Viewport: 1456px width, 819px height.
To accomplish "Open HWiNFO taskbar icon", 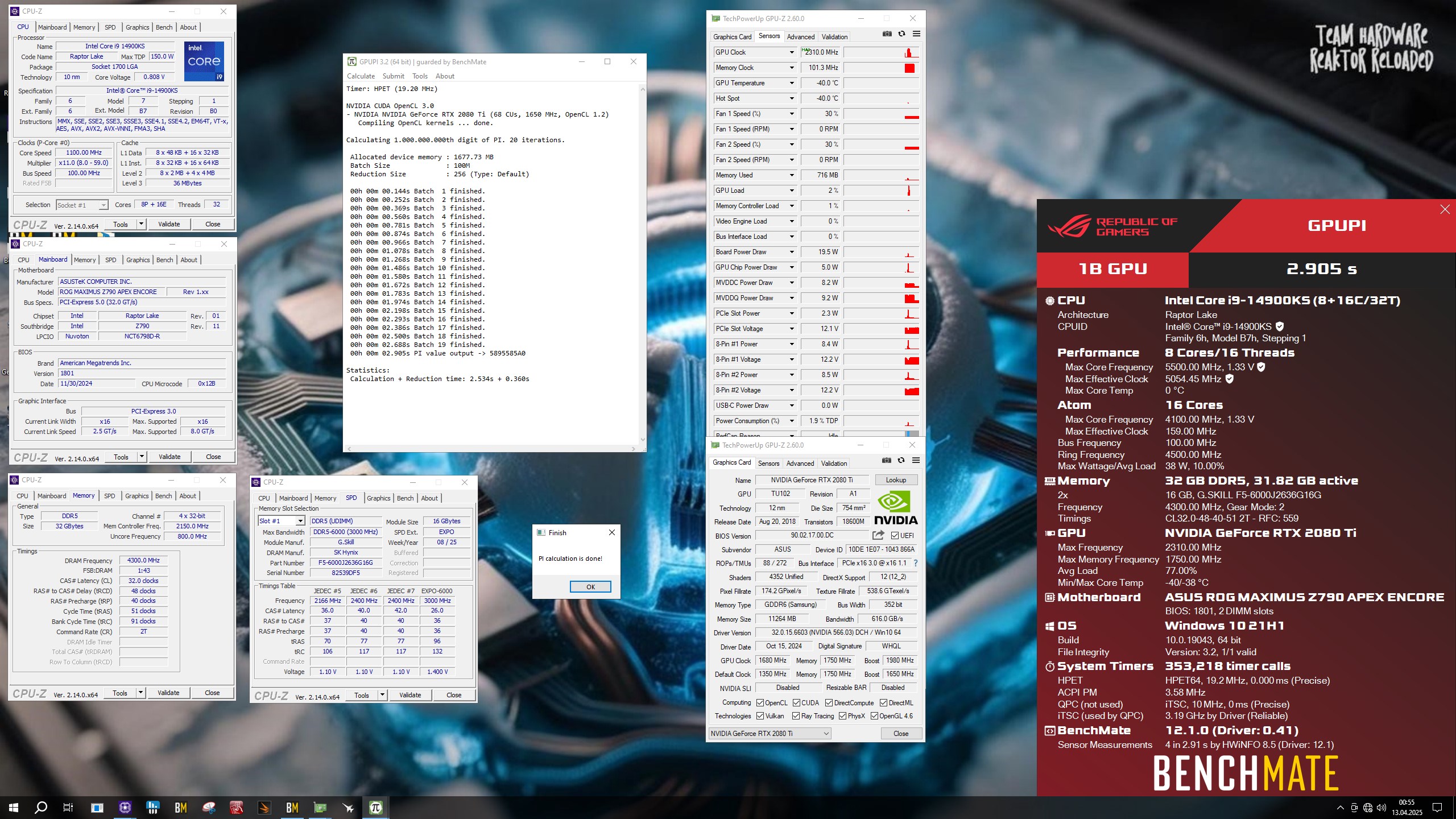I will tap(152, 807).
